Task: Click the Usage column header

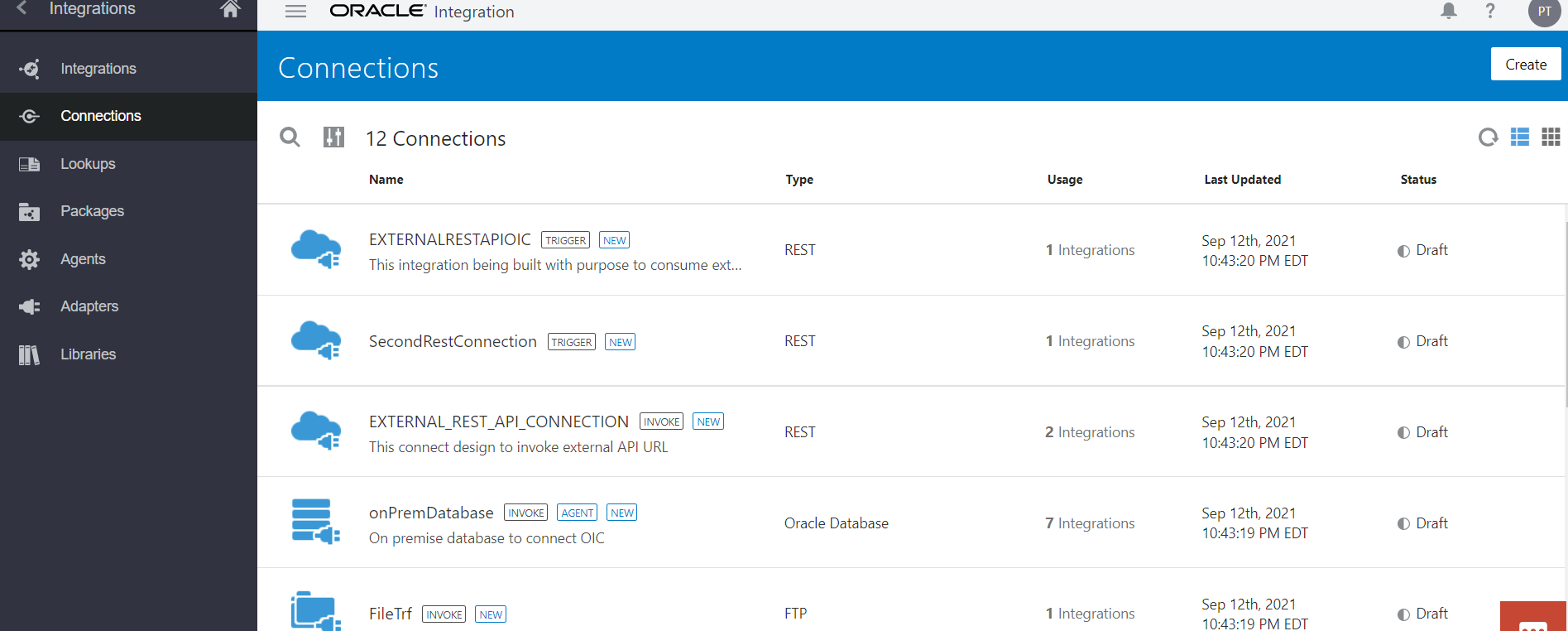Action: [x=1065, y=180]
